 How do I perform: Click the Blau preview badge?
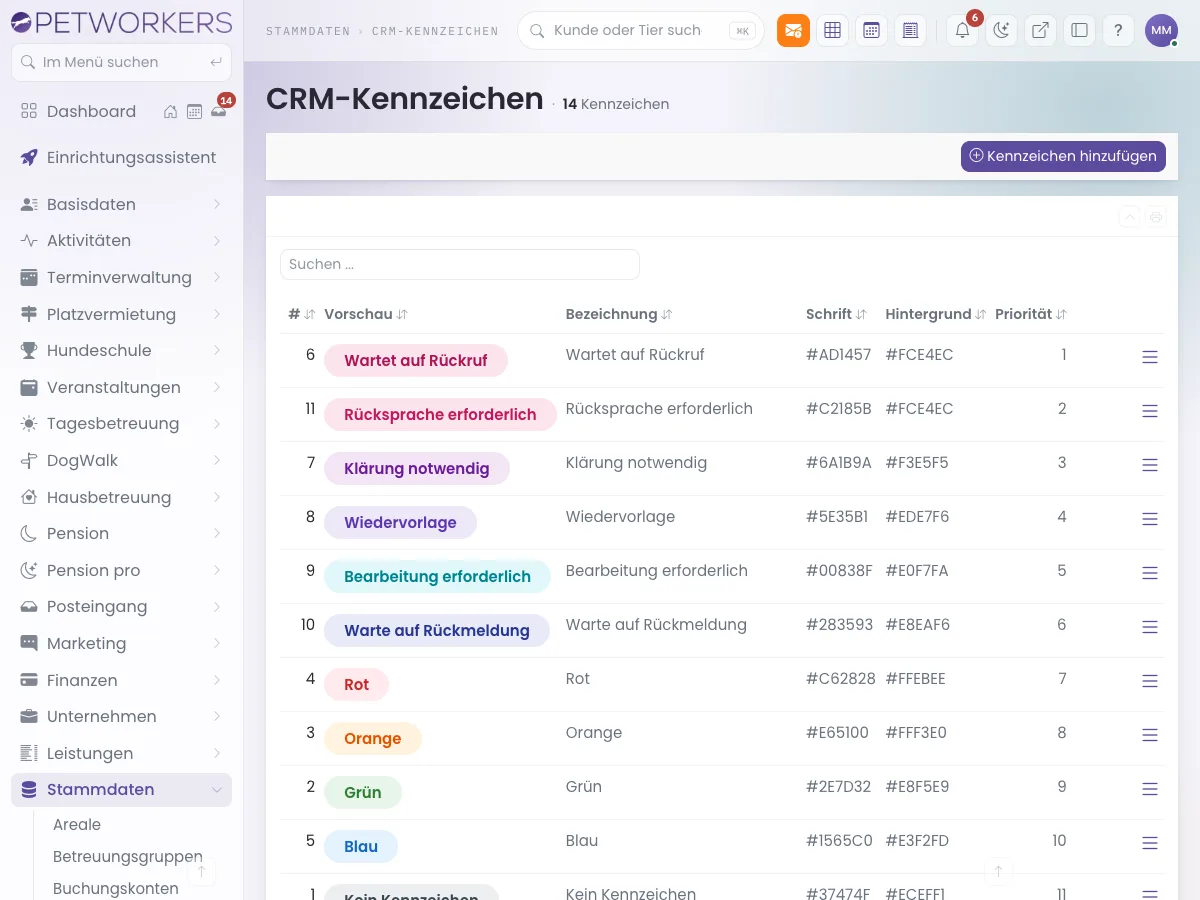point(361,846)
